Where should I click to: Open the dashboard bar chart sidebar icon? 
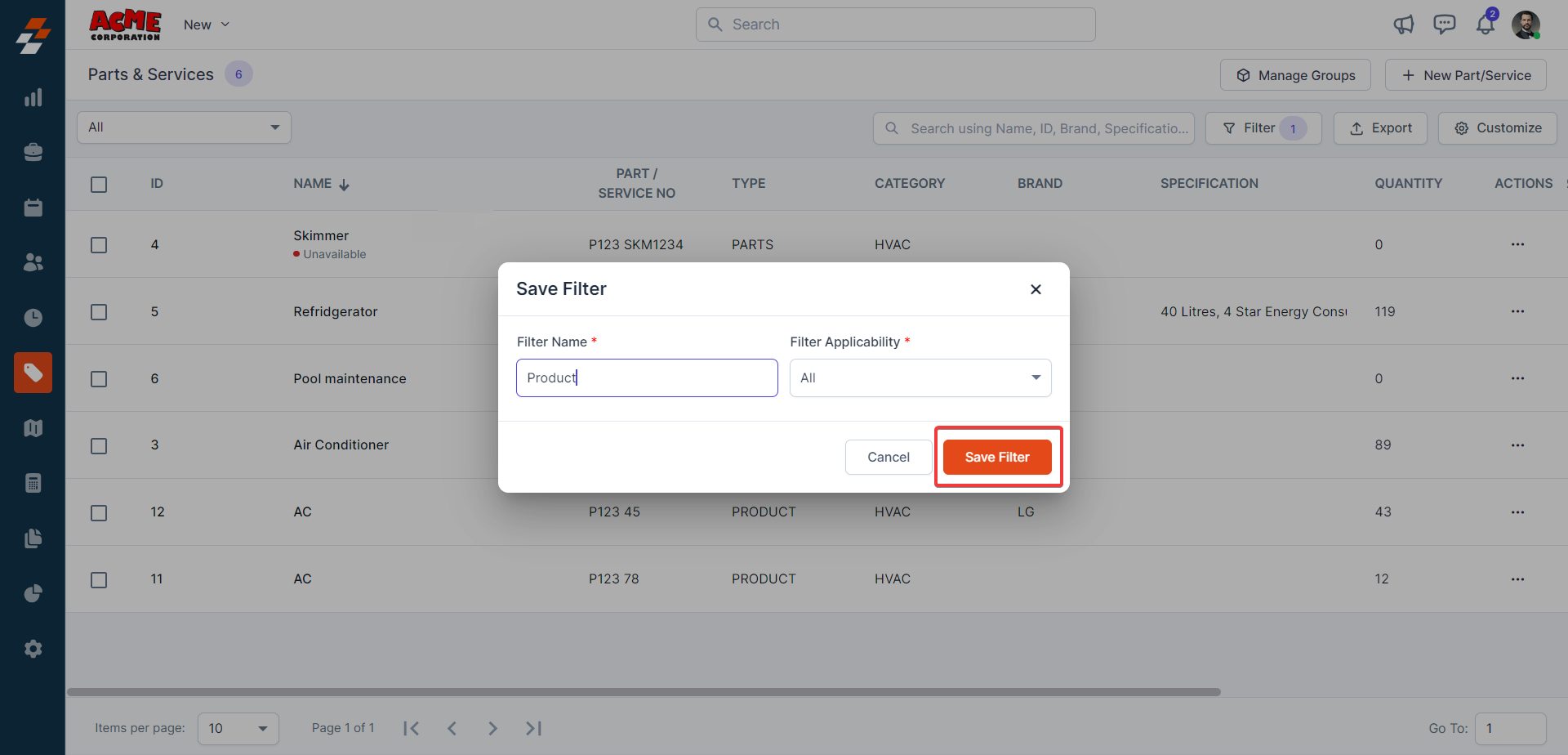click(33, 98)
